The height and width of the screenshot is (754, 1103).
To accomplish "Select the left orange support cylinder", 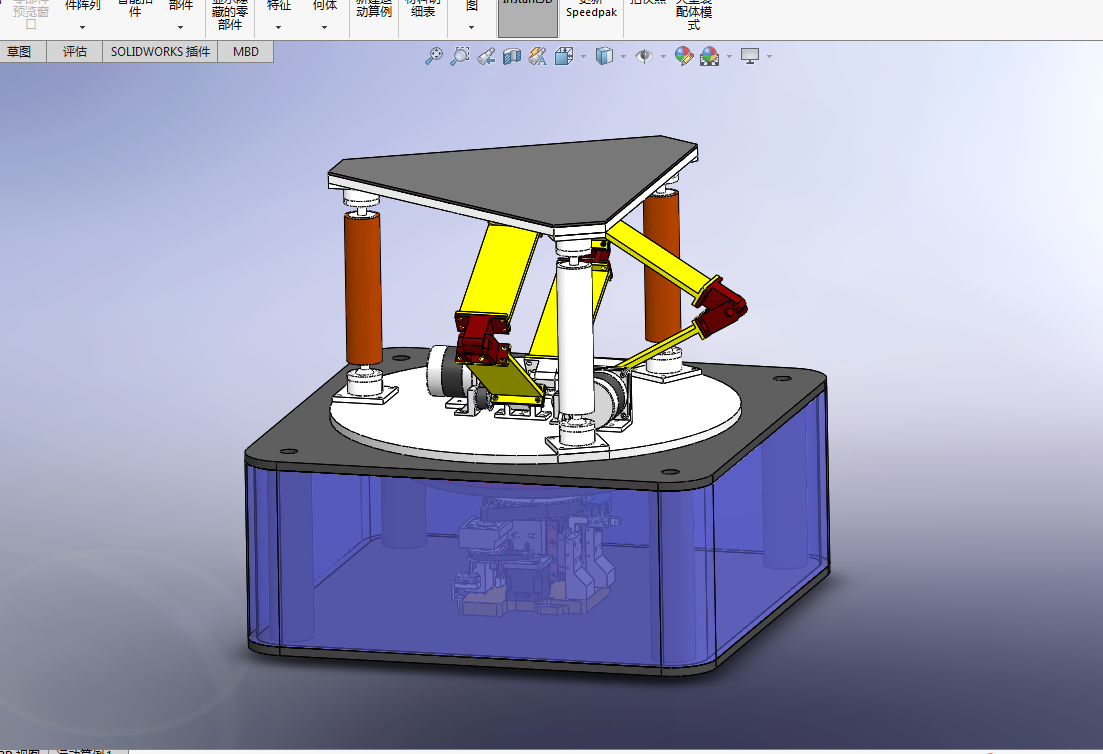I will pos(363,288).
